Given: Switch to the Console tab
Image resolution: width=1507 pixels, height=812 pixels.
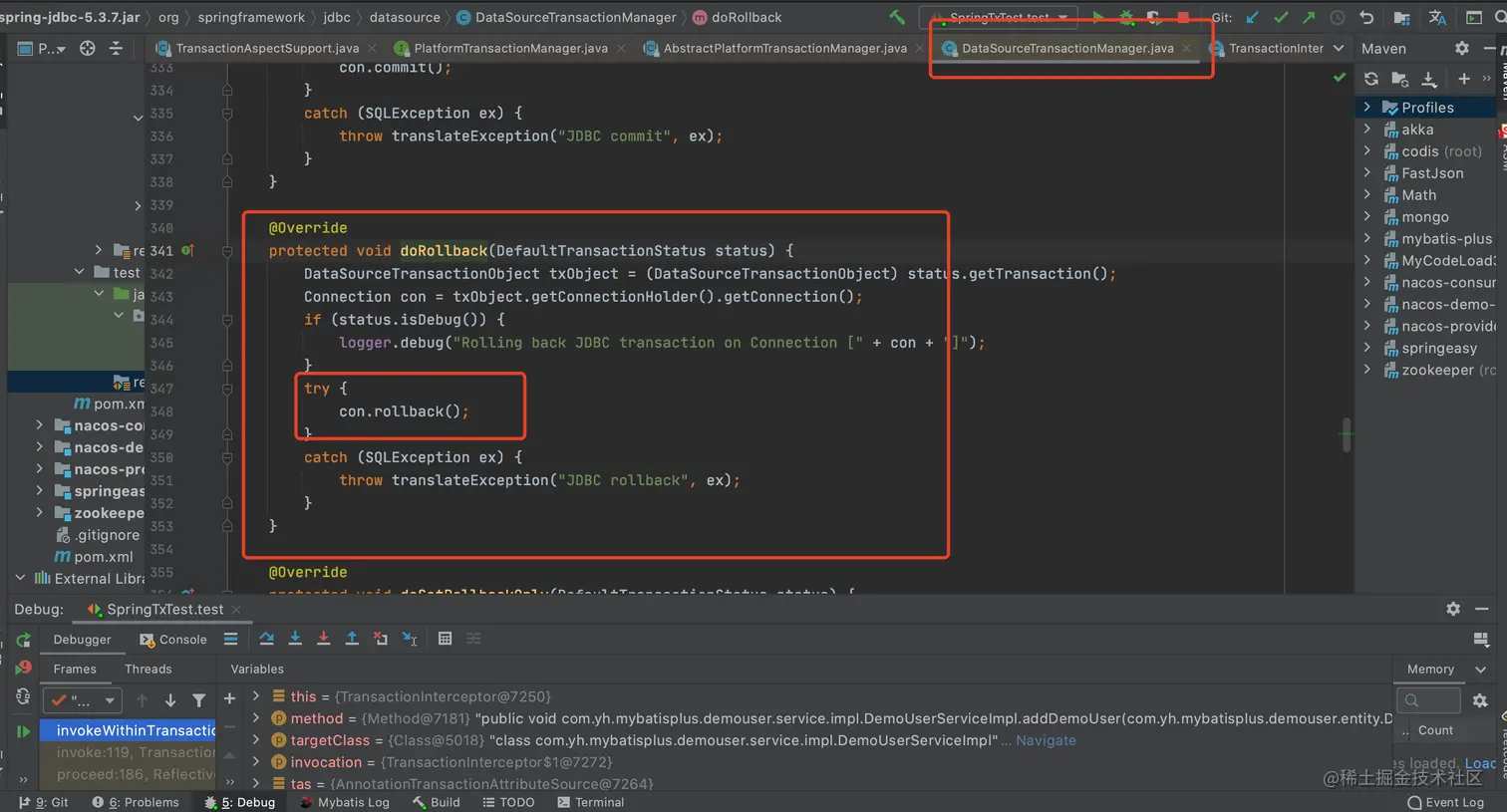Looking at the screenshot, I should click(173, 640).
